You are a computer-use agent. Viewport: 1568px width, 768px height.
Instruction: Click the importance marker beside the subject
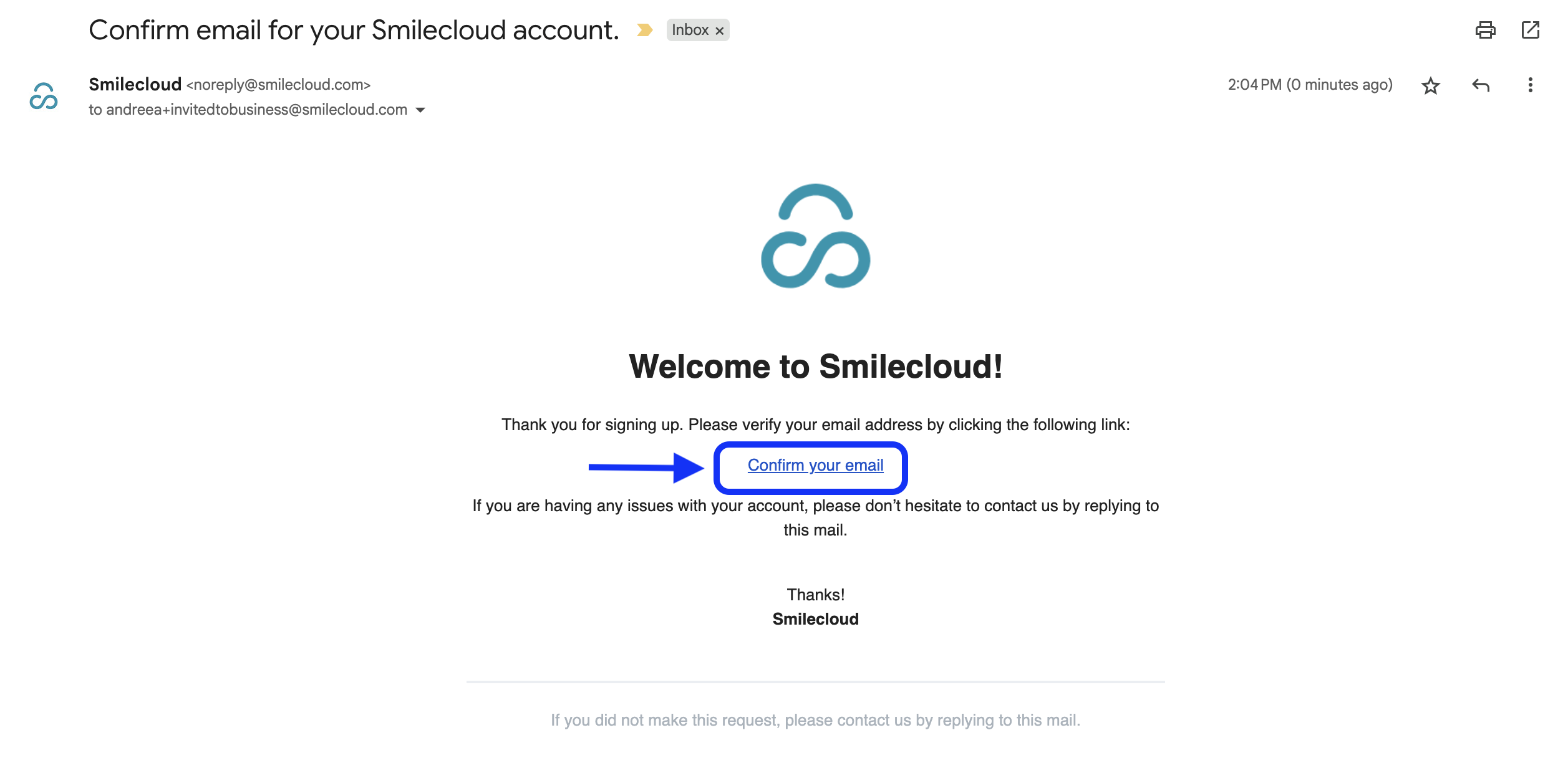click(x=645, y=30)
